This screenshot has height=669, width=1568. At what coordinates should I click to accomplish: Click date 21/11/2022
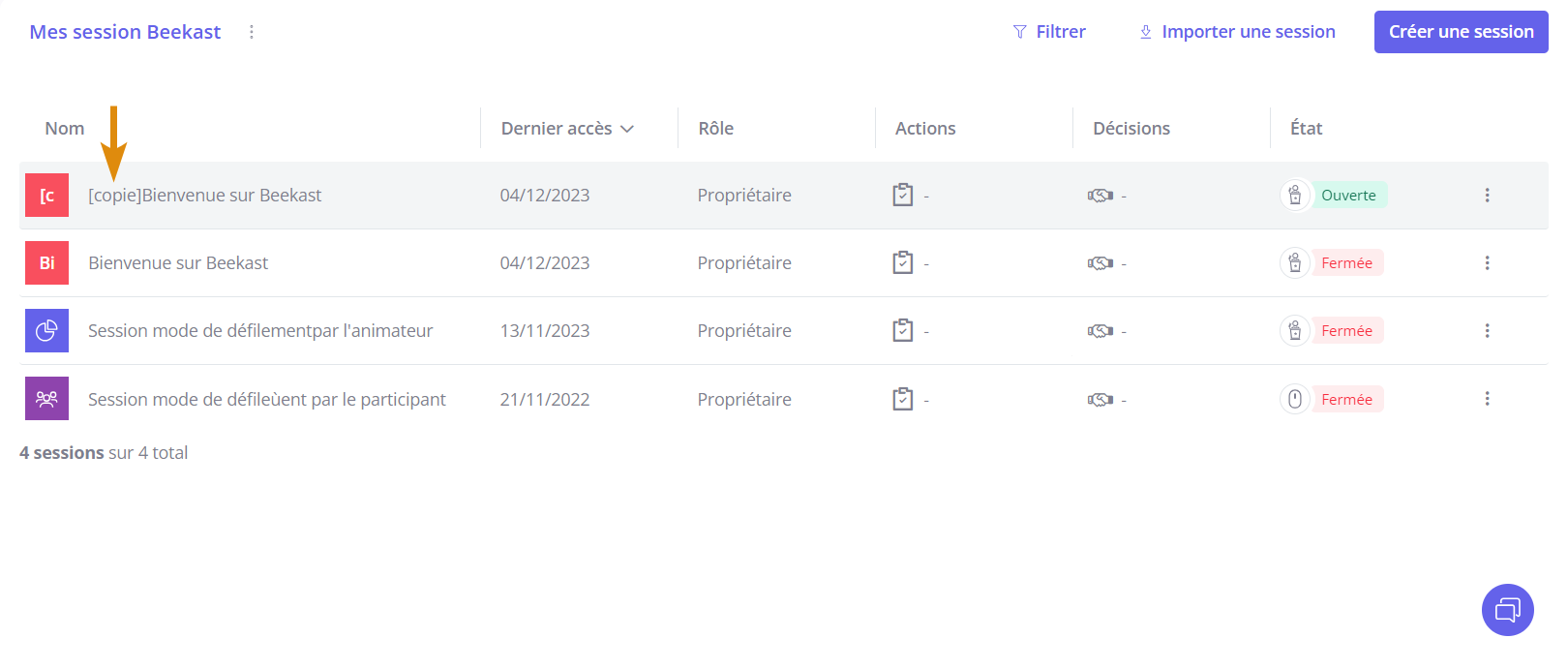tap(545, 400)
